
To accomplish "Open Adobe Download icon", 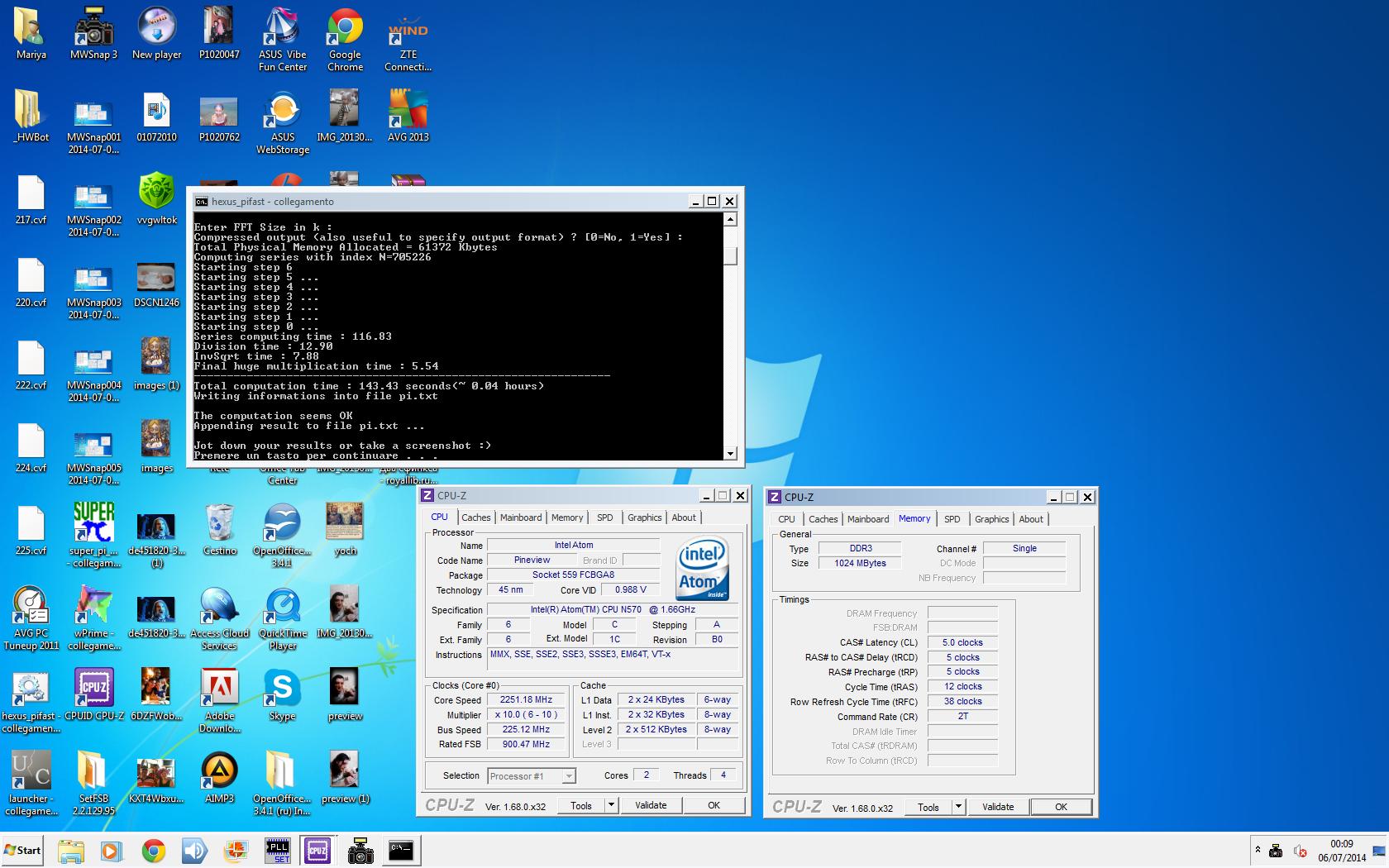I will coord(219,700).
